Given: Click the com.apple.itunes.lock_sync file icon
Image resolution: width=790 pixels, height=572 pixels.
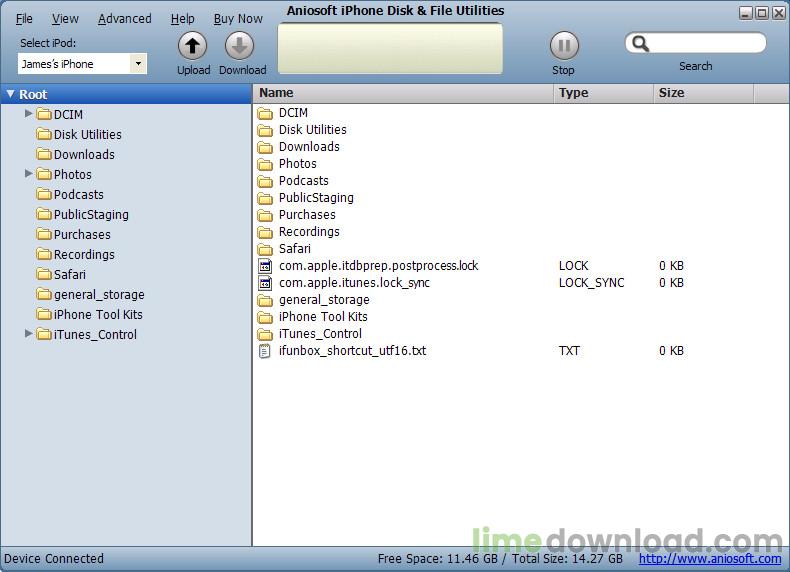Looking at the screenshot, I should (265, 283).
